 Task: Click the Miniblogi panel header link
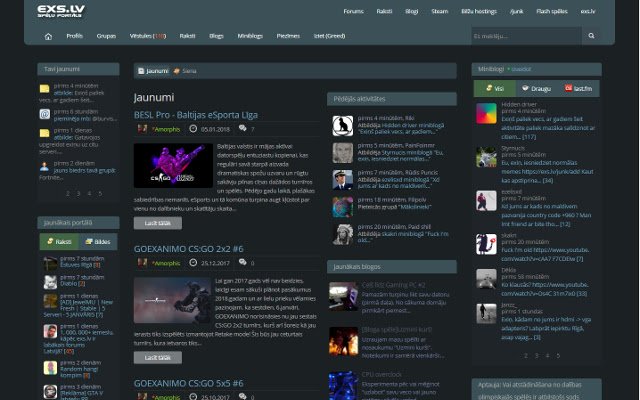pos(491,69)
